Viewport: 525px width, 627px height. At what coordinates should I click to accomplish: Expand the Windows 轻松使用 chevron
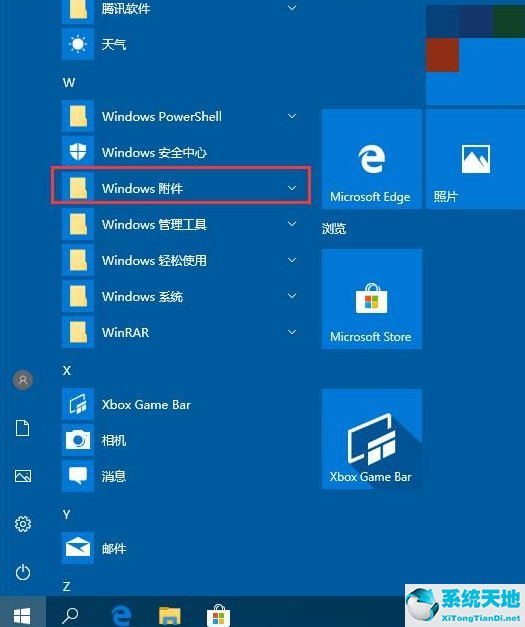point(292,260)
